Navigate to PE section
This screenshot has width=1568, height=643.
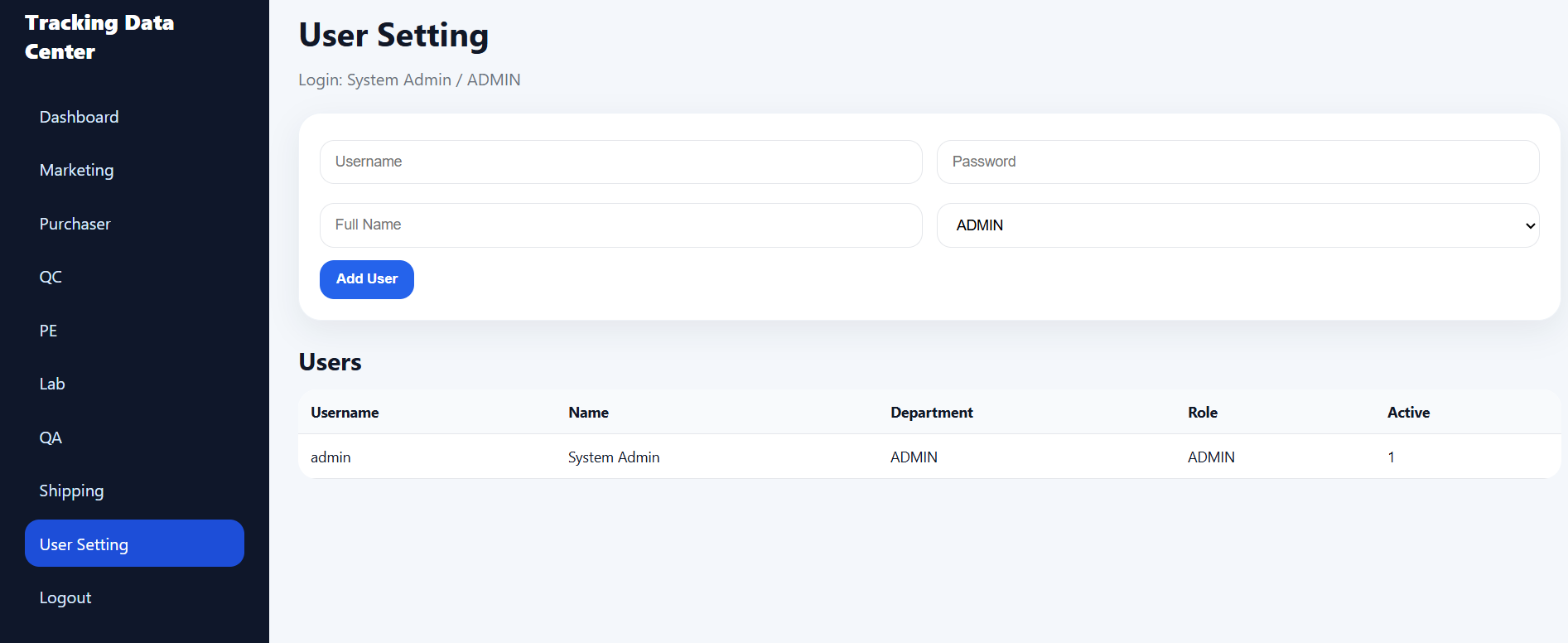(x=134, y=331)
